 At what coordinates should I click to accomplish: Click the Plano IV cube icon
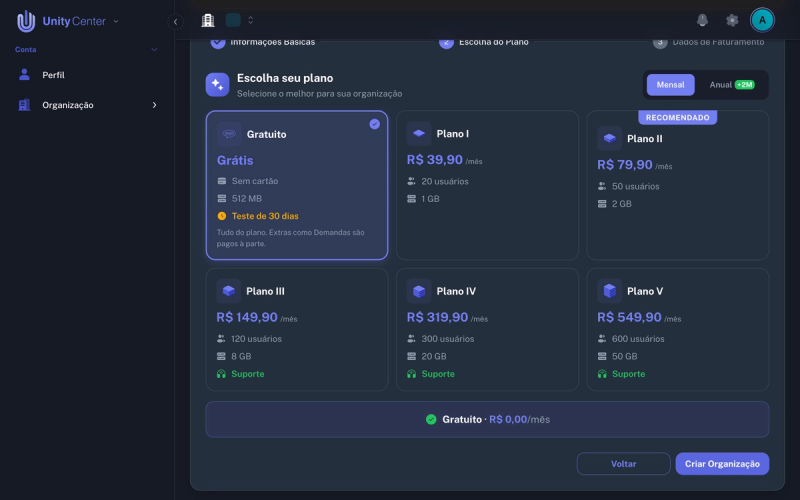coord(419,291)
